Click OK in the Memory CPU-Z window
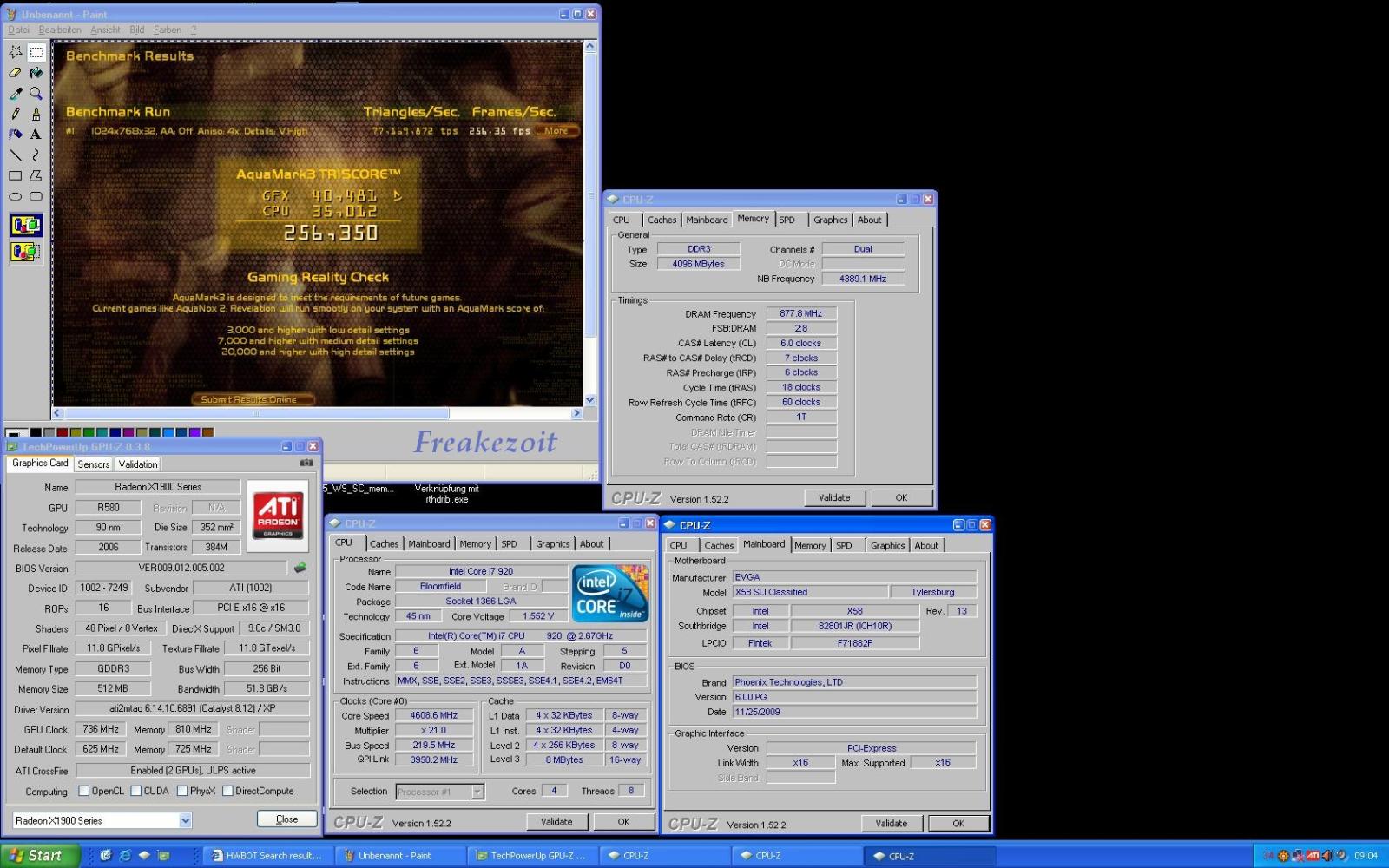Screen dimensions: 1389x868 coord(901,497)
